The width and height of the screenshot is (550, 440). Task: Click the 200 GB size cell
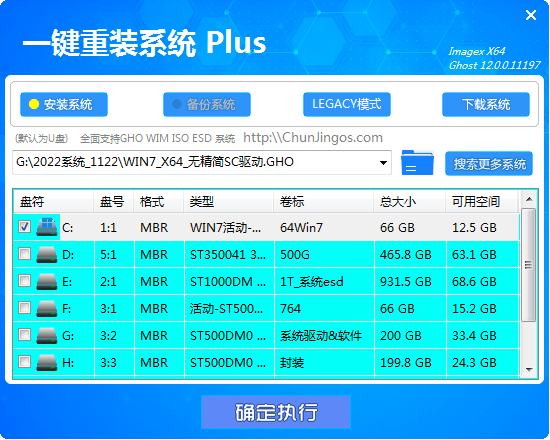click(x=410, y=336)
